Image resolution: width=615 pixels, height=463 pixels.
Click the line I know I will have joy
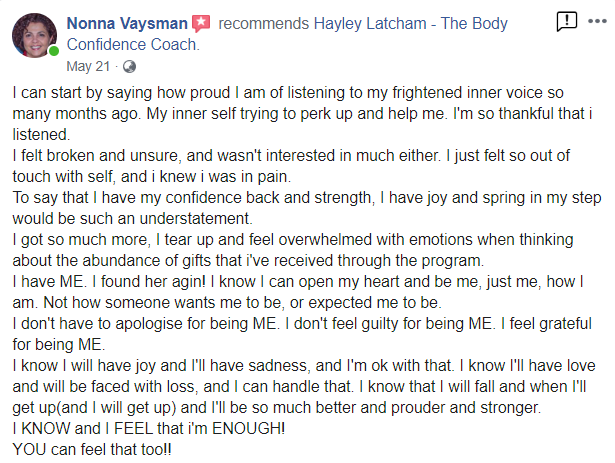[x=304, y=366]
